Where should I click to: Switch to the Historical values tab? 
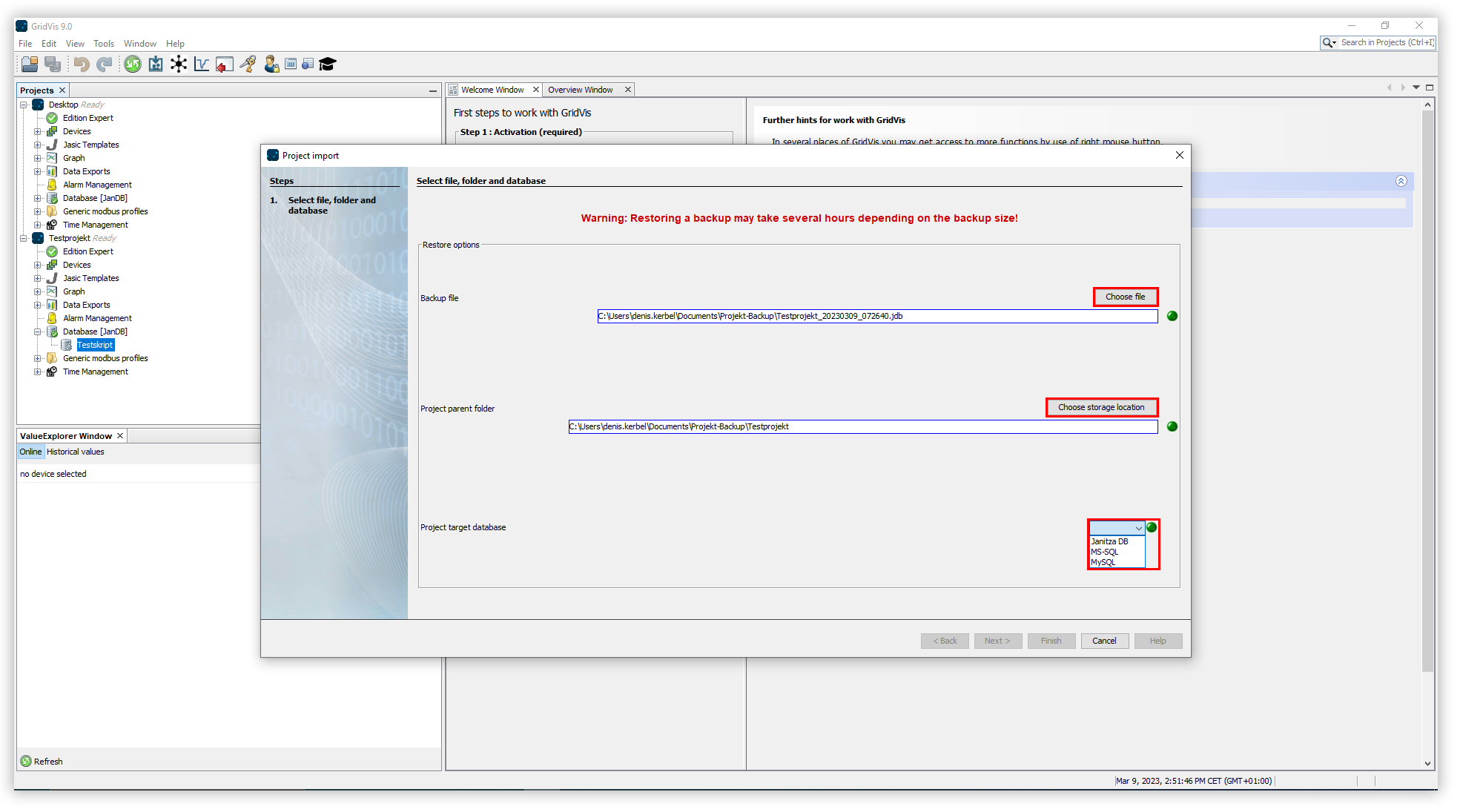[75, 452]
